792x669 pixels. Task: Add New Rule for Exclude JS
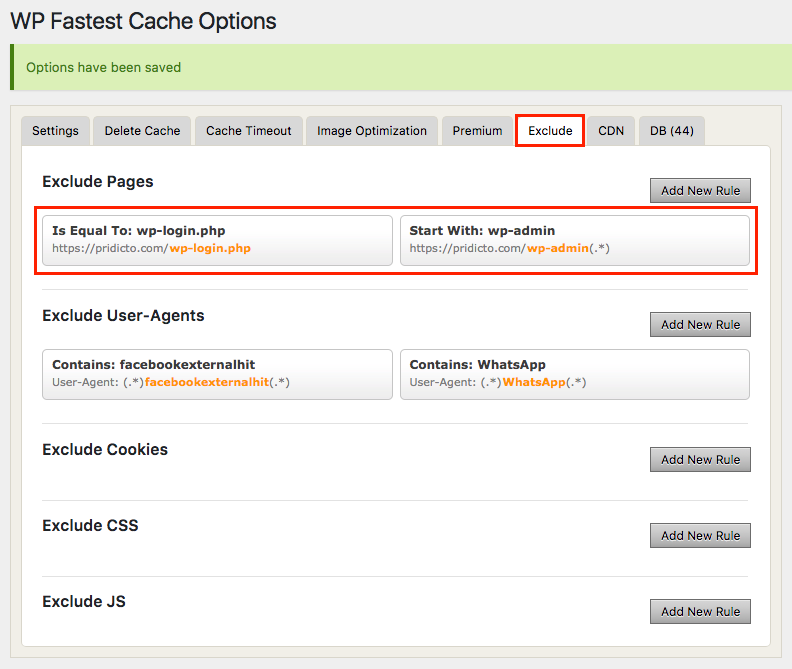click(700, 612)
